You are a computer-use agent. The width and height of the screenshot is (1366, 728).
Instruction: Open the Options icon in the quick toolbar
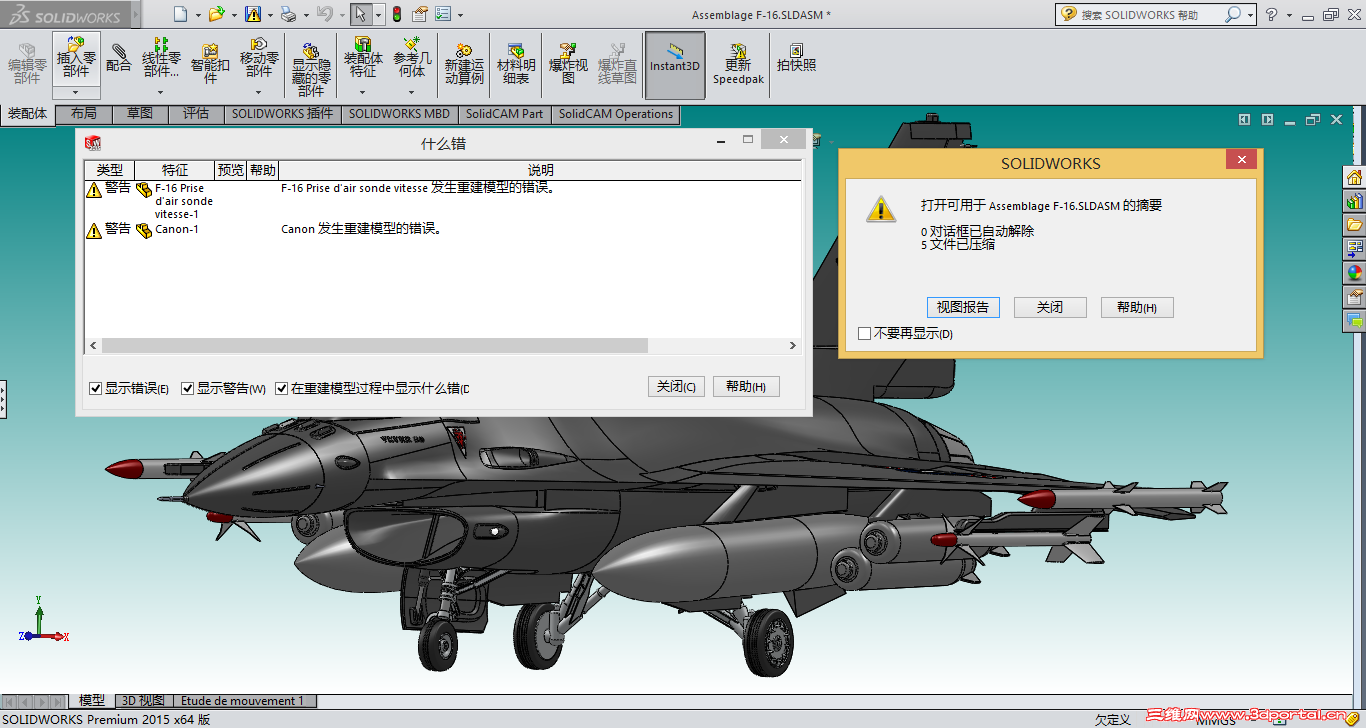(445, 14)
